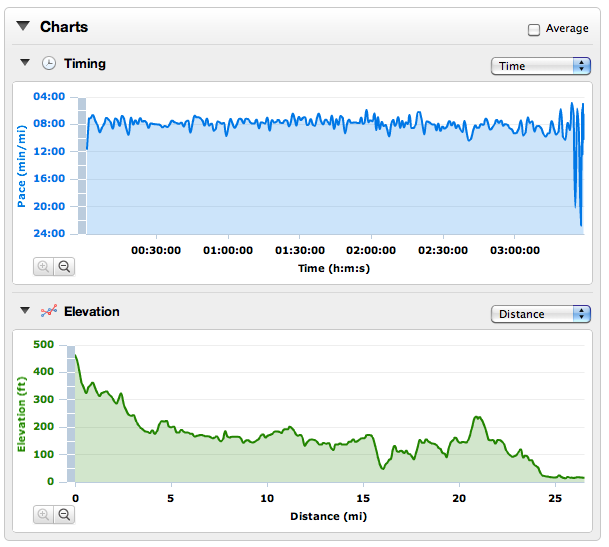
Task: Click the Elevation heading label
Action: coord(92,312)
